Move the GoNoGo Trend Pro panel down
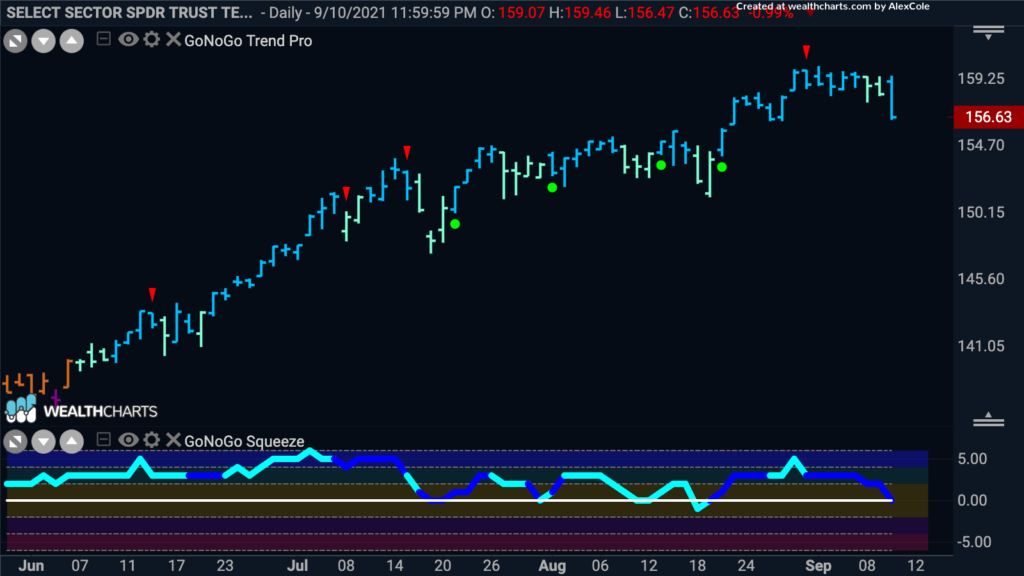 click(43, 41)
